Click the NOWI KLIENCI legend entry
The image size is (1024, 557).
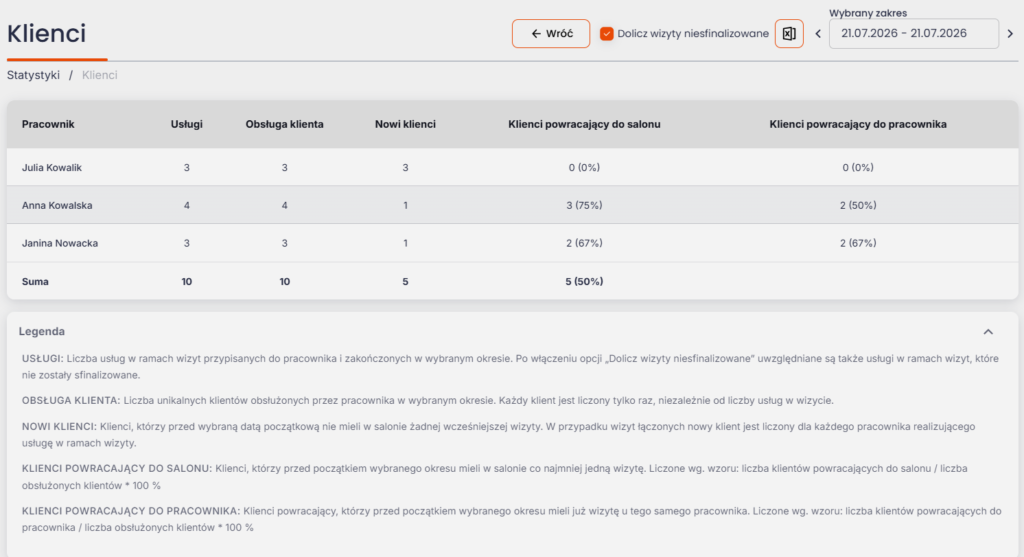(498, 435)
